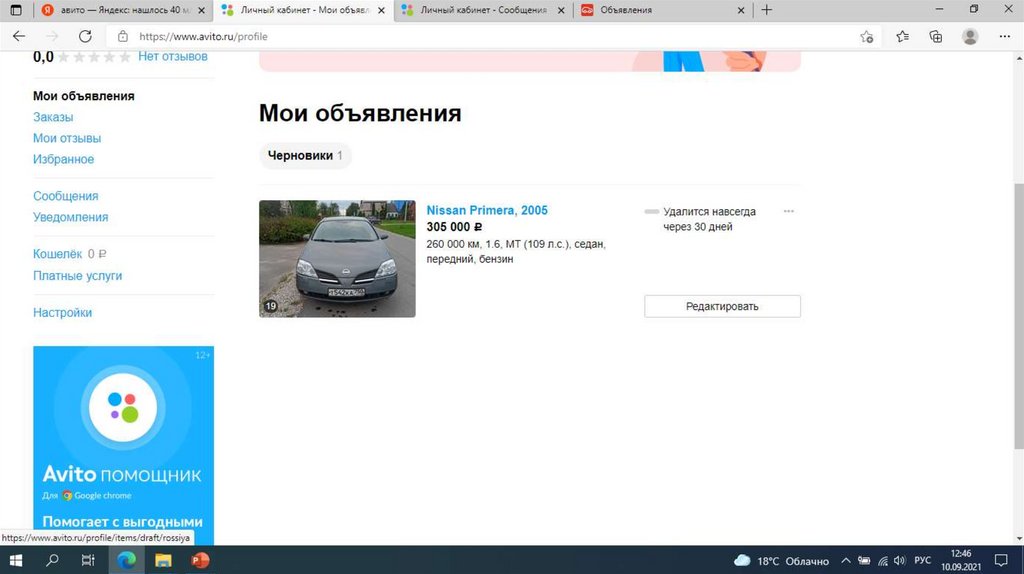Open the Windows notification center
Viewport: 1024px width, 574px height.
coord(1001,560)
